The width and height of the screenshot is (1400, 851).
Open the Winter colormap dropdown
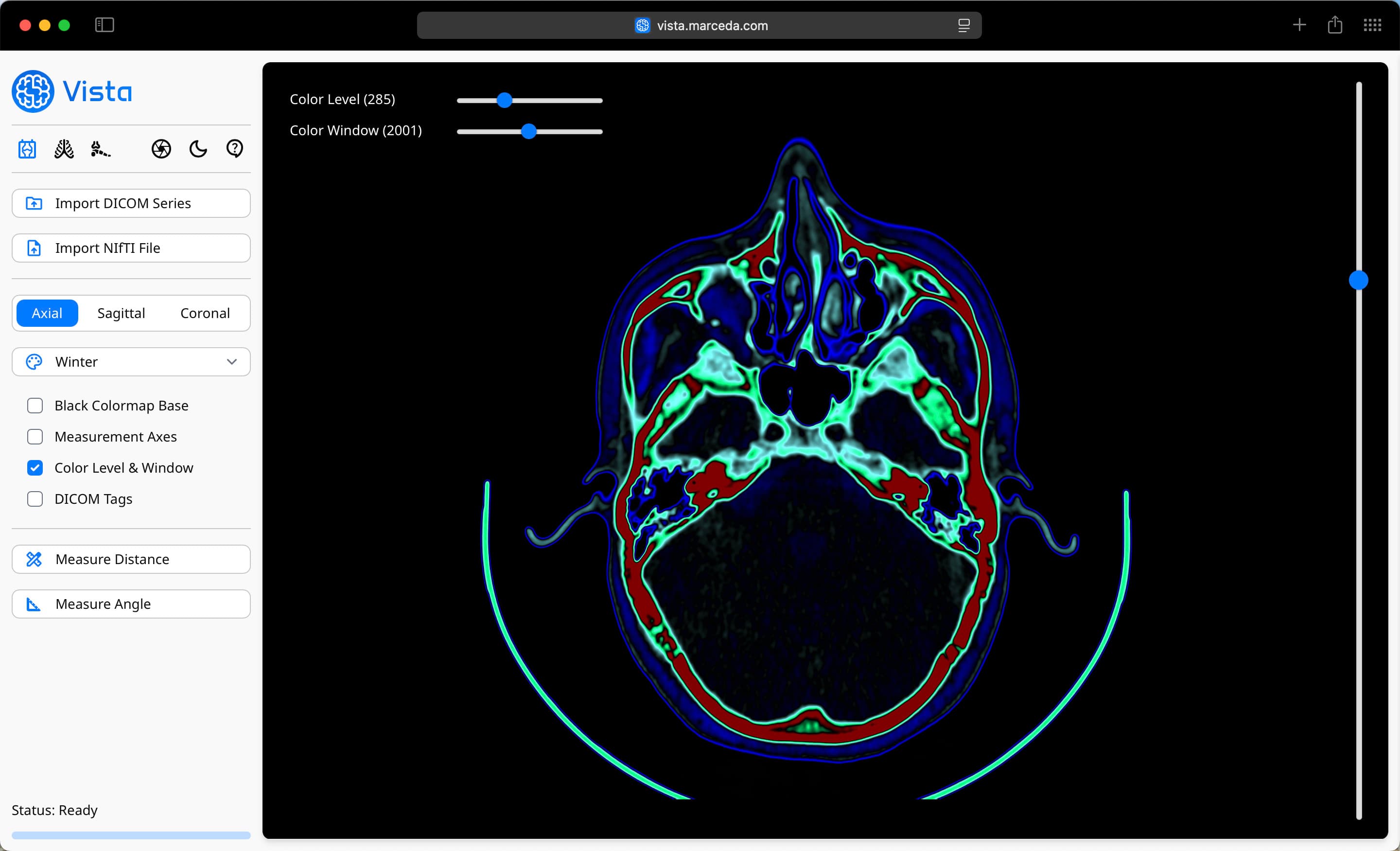point(131,361)
